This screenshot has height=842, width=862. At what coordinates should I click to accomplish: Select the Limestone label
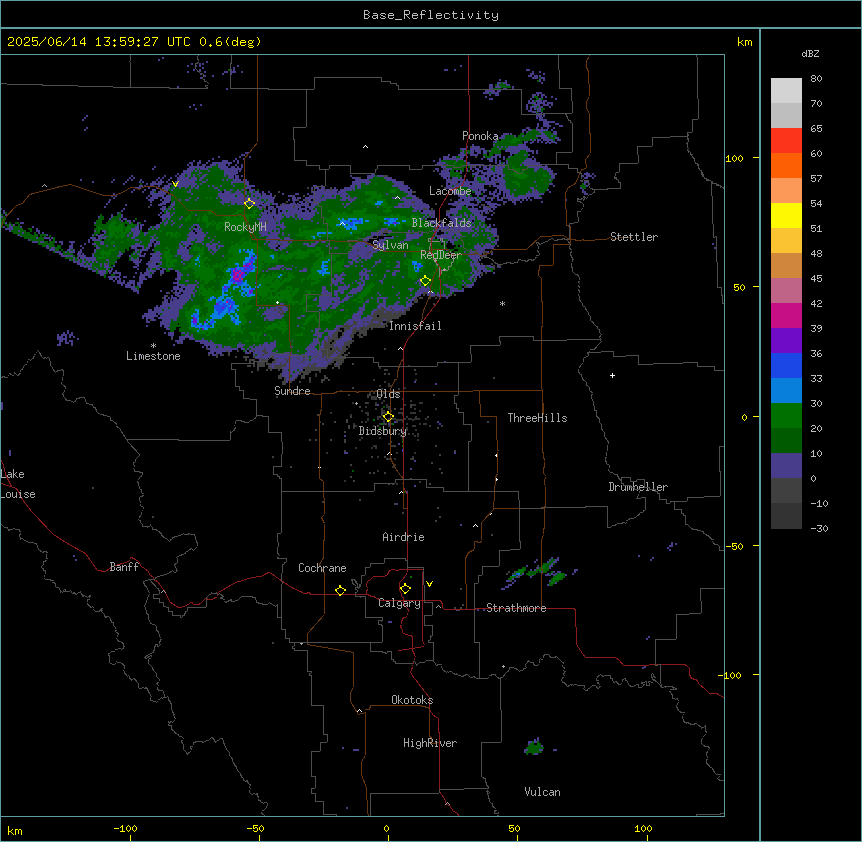tap(153, 356)
